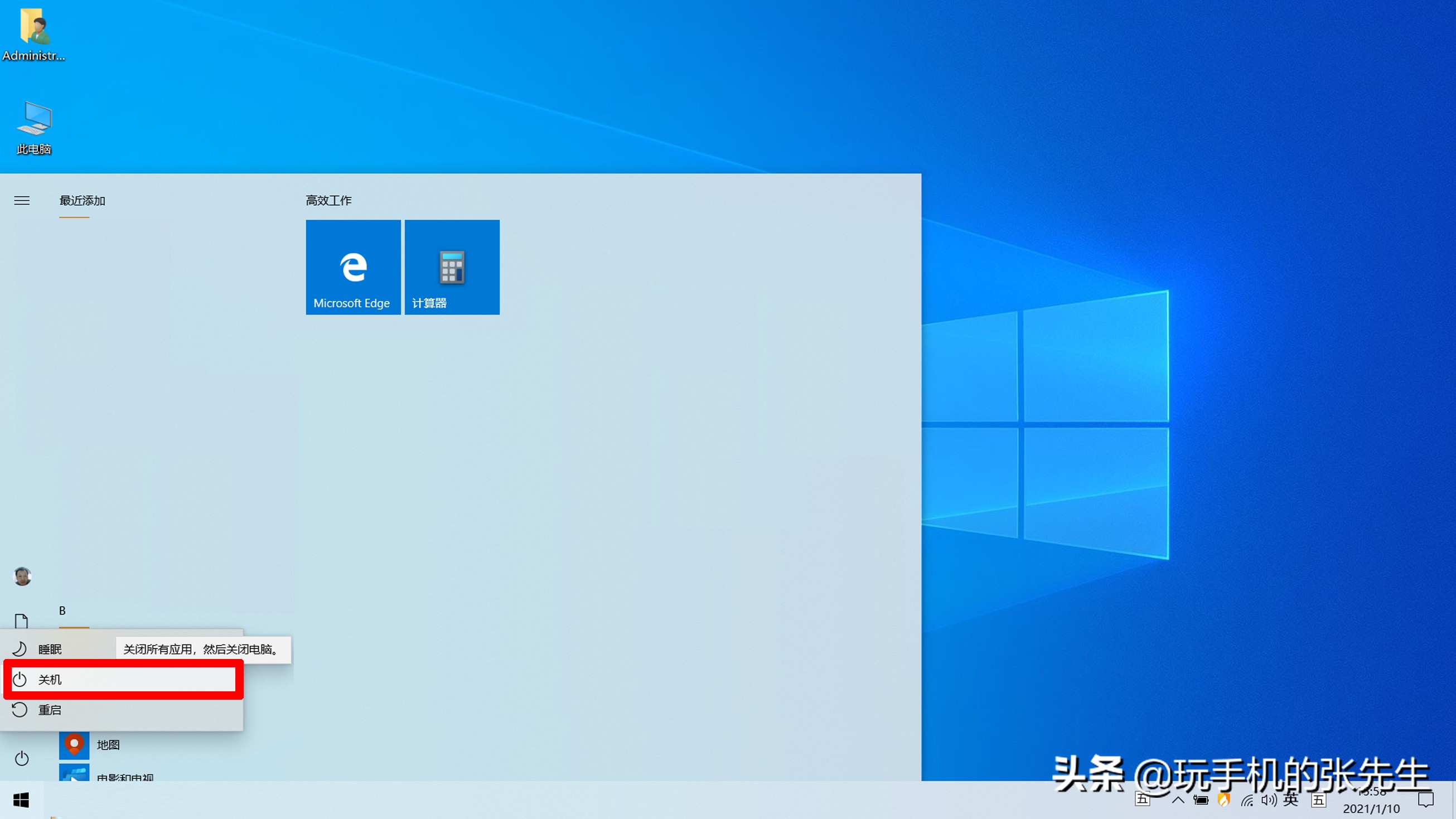Screen dimensions: 1456x819
Task: Open Wi-Fi network tray icon
Action: point(1247,800)
